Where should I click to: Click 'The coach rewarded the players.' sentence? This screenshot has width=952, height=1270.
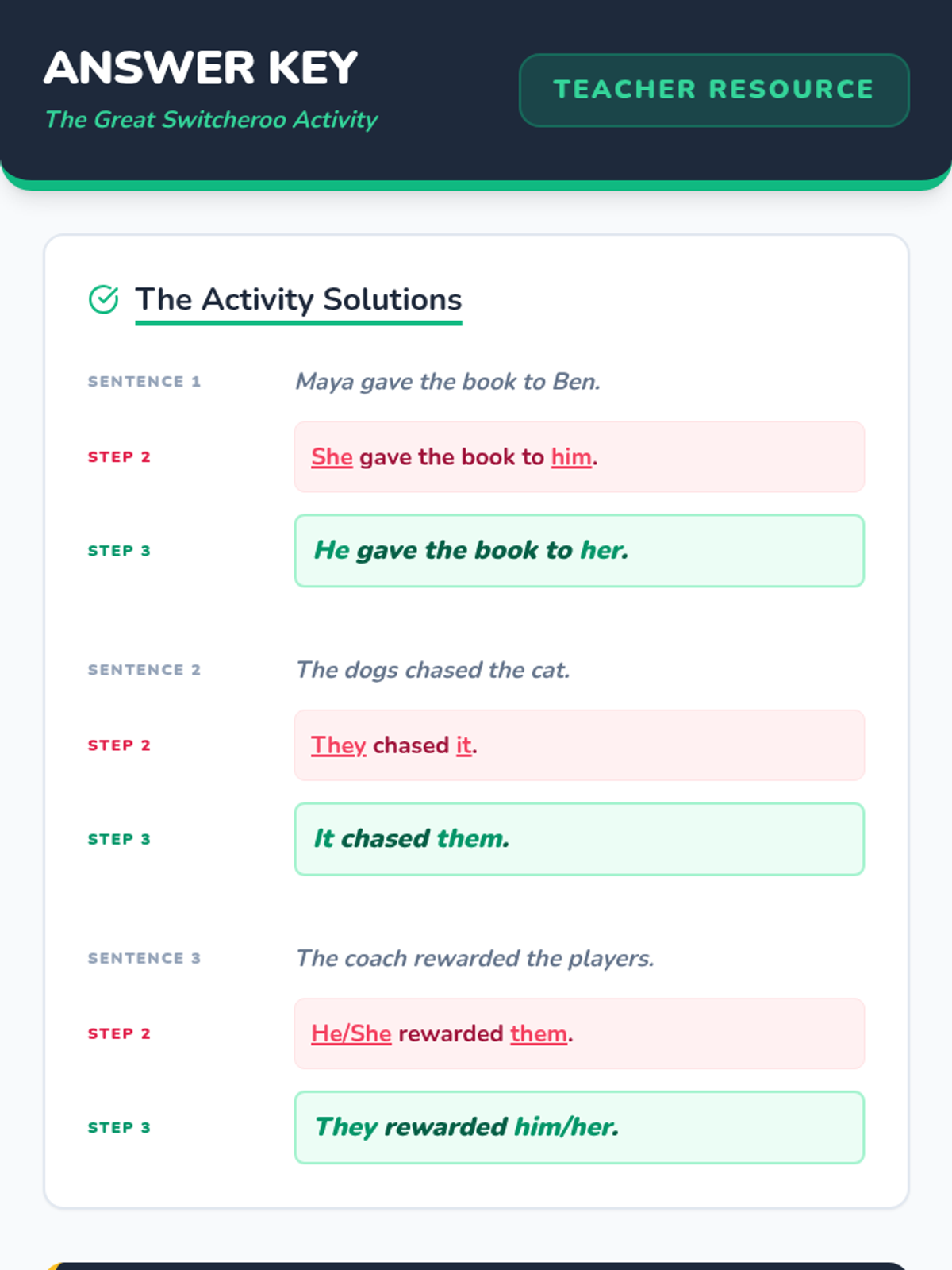coord(475,958)
